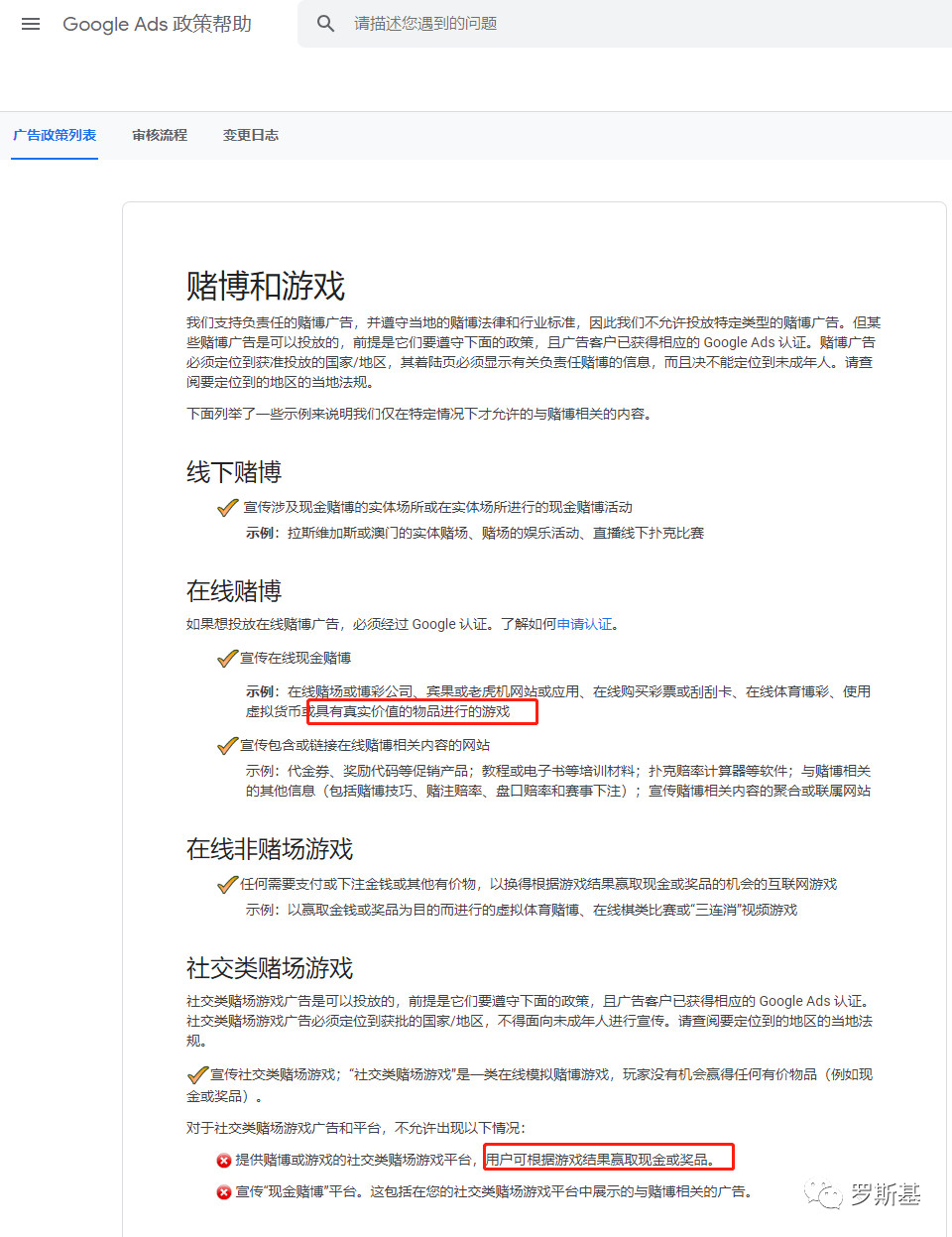Click the 在线赌博 section heading
952x1237 pixels.
point(234,591)
